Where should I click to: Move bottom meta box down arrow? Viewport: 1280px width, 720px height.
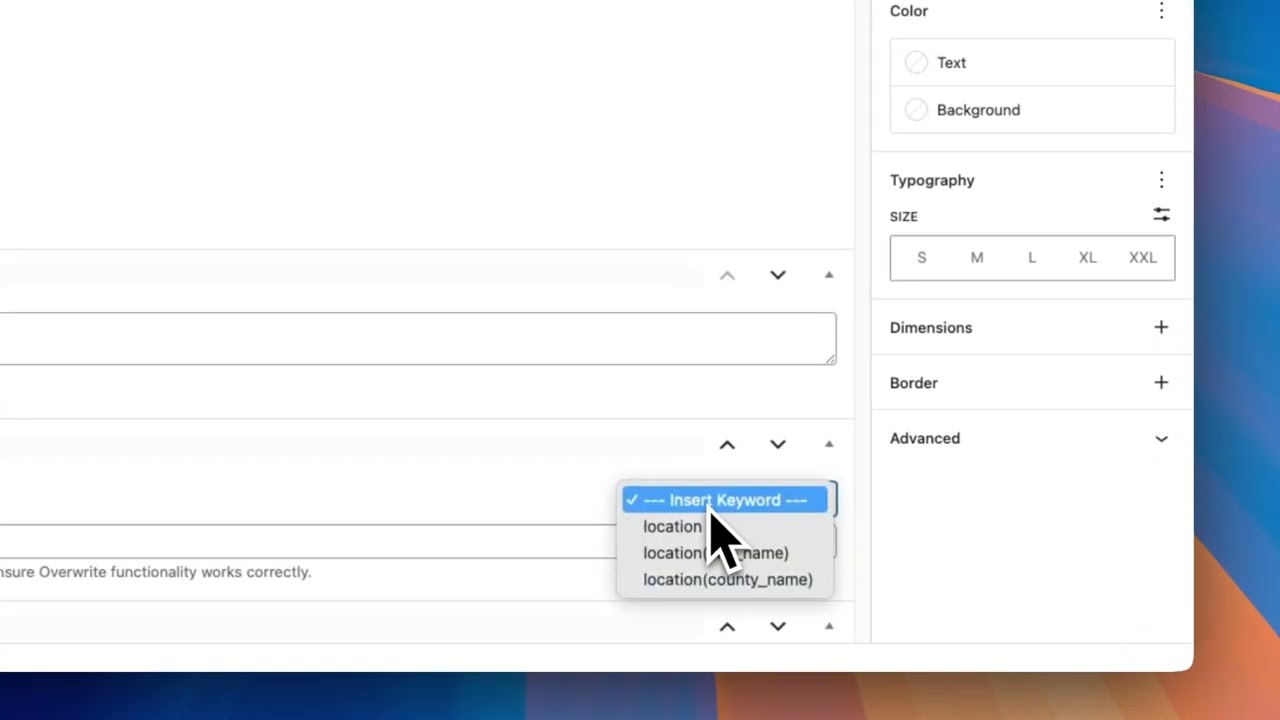pos(778,627)
